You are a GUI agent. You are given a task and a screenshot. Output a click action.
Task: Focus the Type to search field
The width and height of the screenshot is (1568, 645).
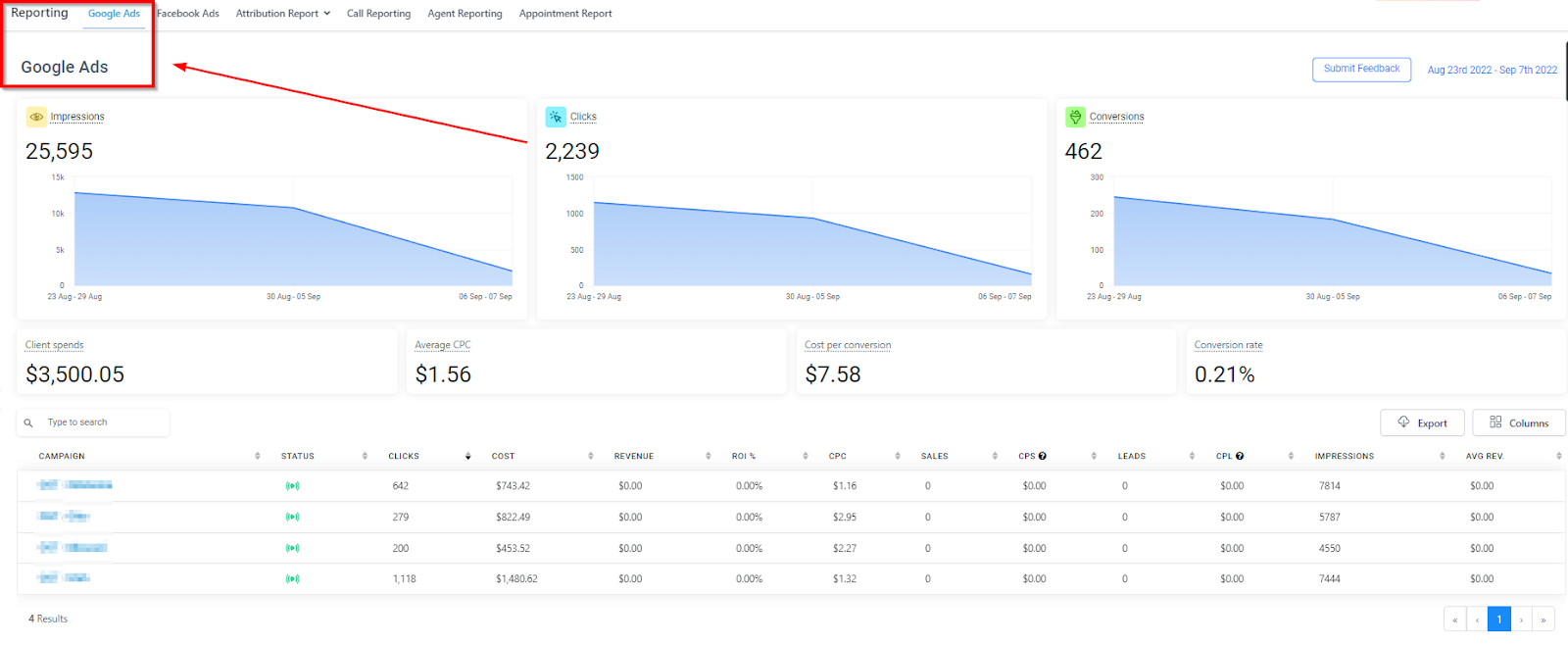point(93,422)
